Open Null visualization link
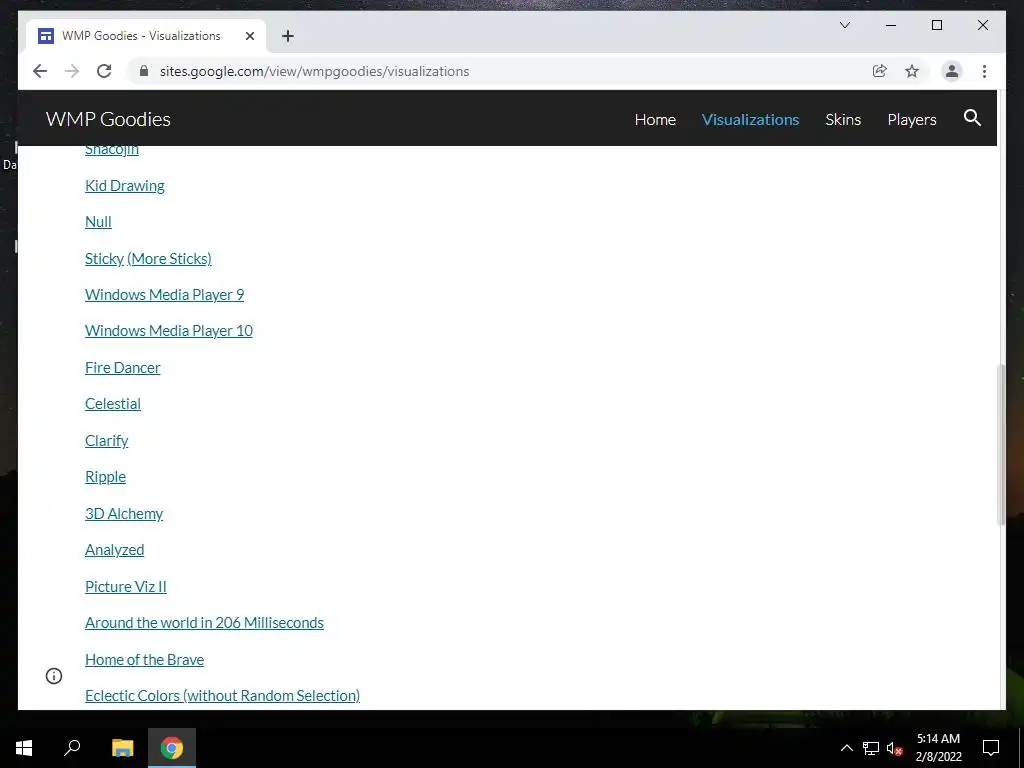This screenshot has height=768, width=1024. (98, 221)
